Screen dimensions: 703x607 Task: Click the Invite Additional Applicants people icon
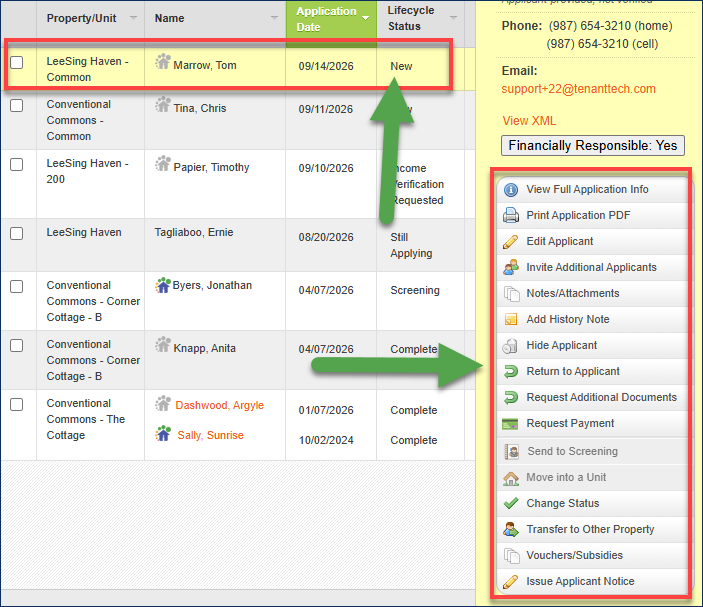(x=511, y=268)
